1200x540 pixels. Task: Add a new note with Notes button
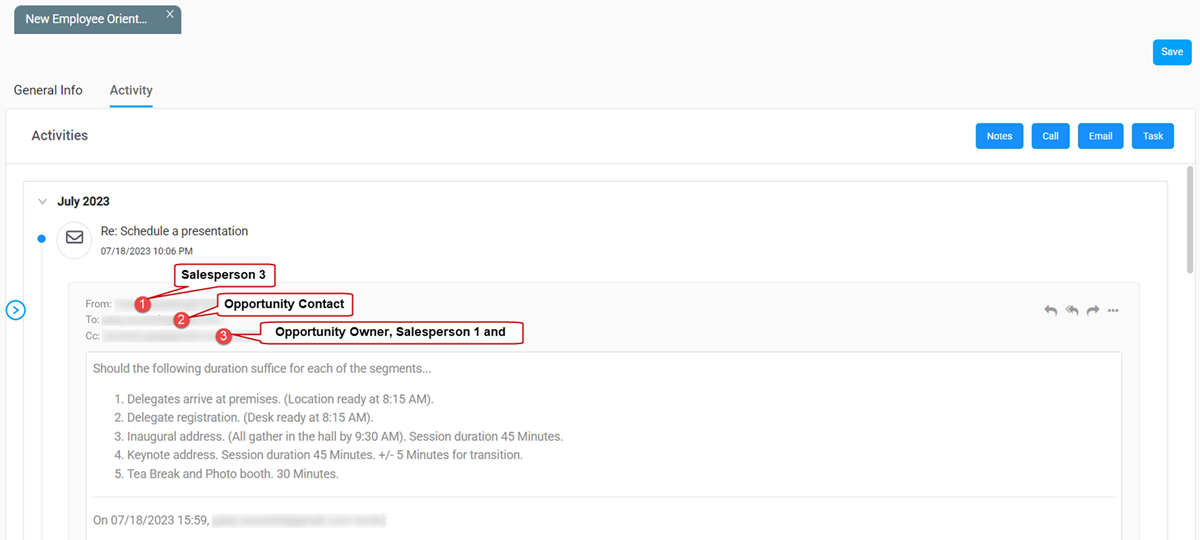(999, 136)
